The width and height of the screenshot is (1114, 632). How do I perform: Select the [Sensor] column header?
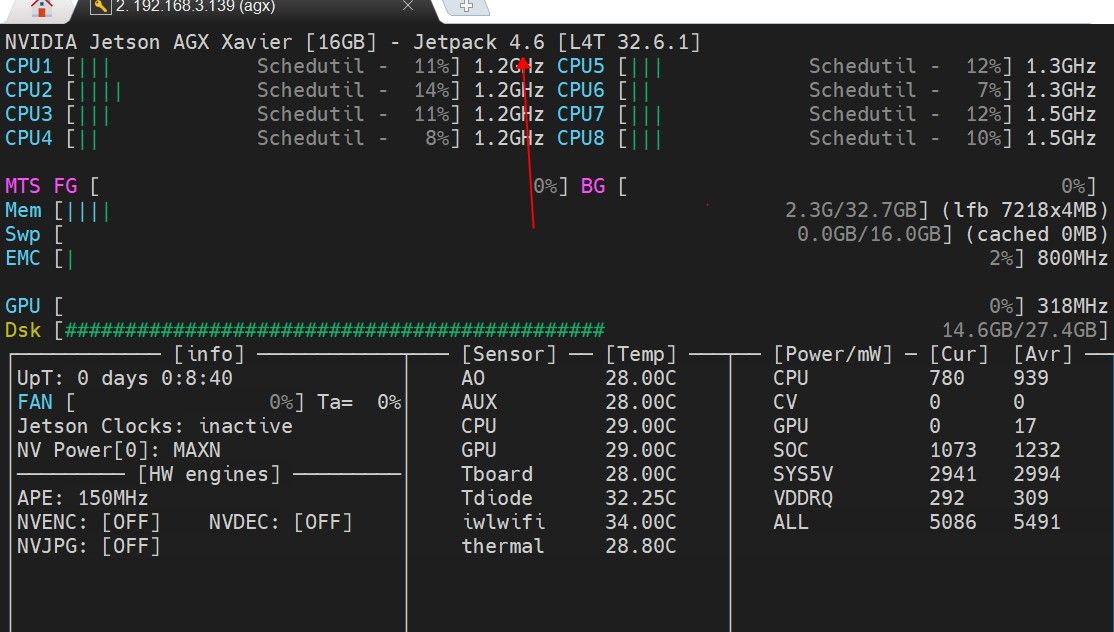509,354
